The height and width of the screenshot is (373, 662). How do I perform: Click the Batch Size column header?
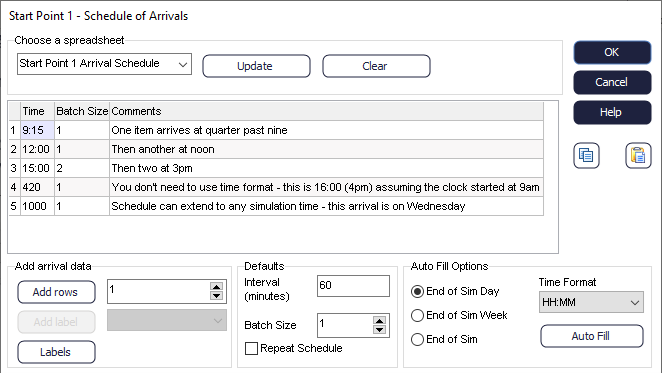point(82,111)
